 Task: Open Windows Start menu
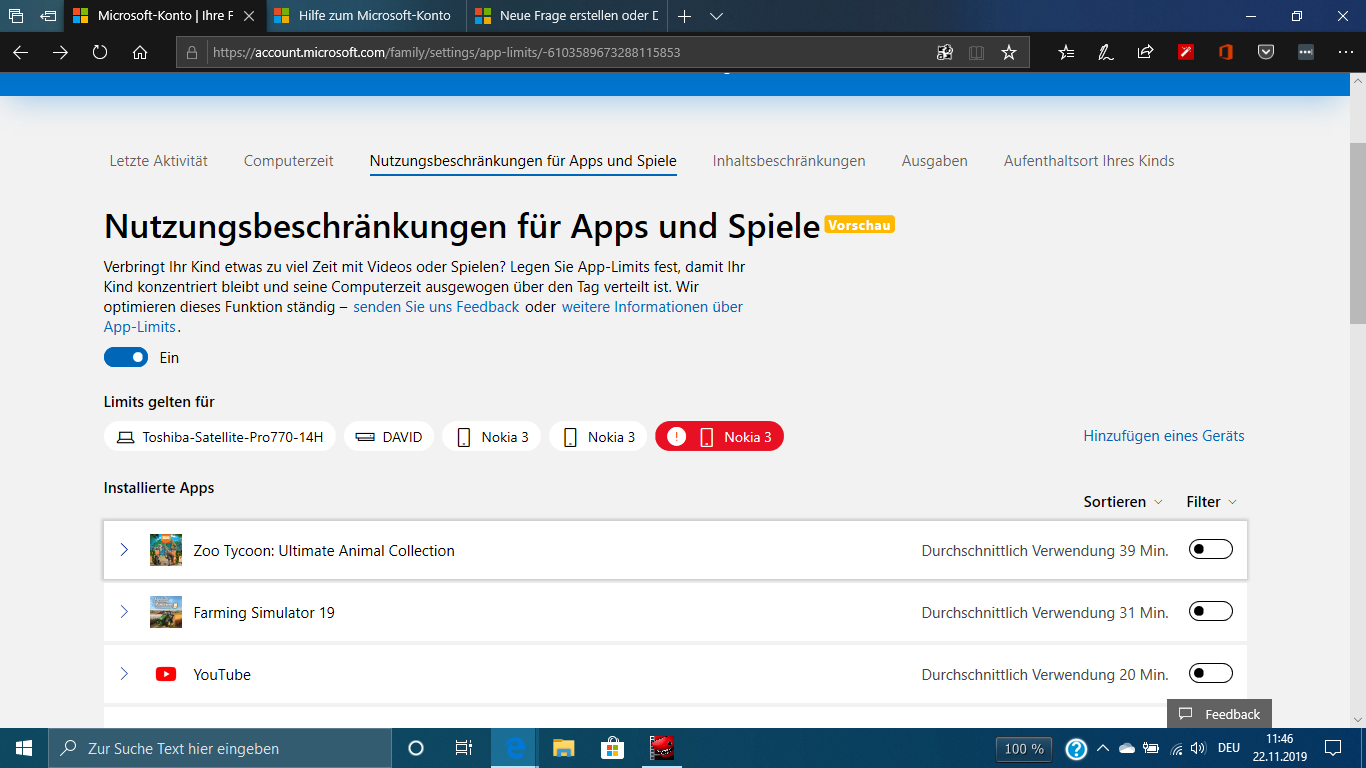pos(24,748)
